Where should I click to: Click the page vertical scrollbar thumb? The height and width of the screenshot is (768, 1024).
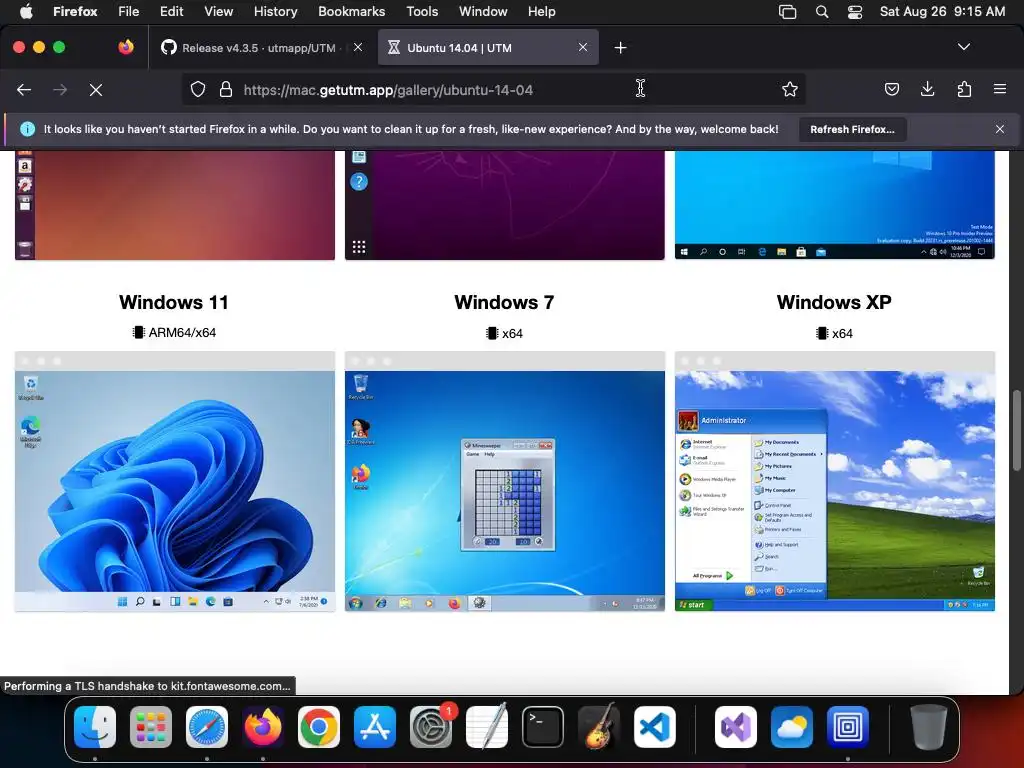1017,430
